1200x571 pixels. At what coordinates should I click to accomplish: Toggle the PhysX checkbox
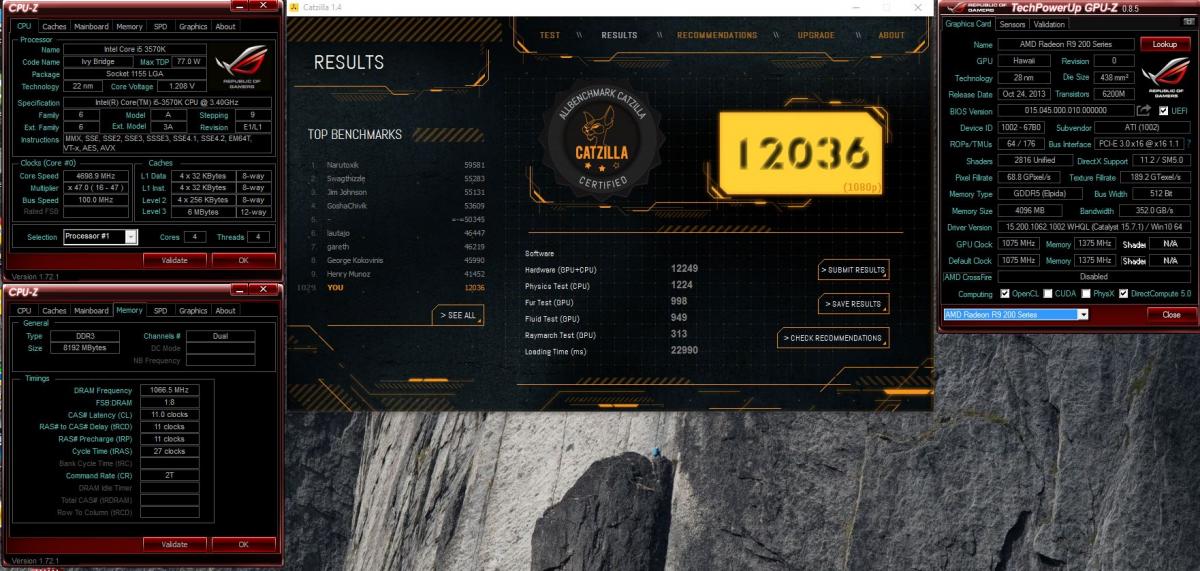click(1087, 294)
